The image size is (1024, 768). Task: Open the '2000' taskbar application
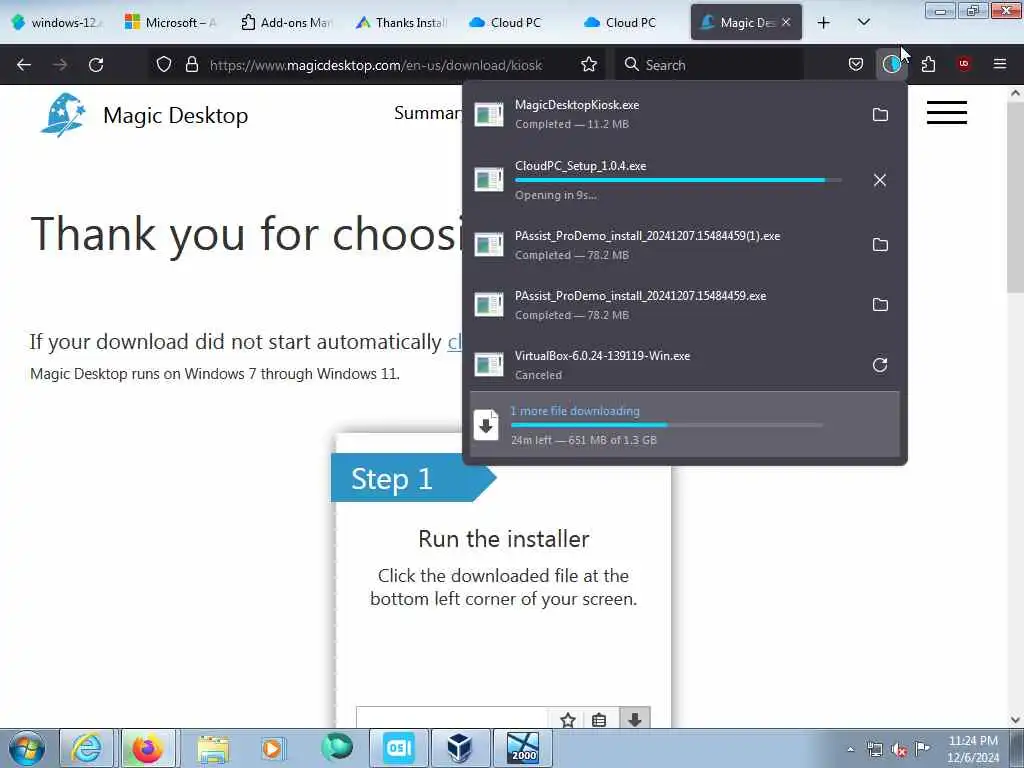522,748
